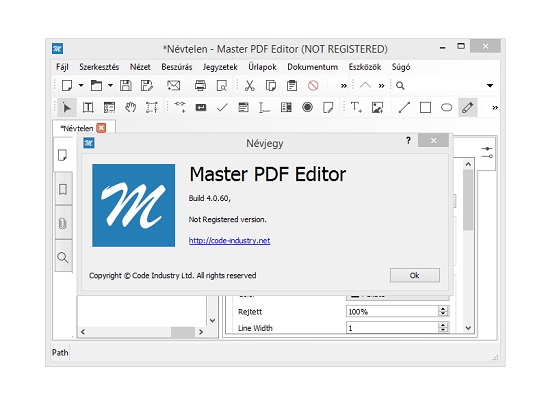Viewport: 550px width, 417px height.
Task: Toggle the properties panel sliders icon
Action: (x=487, y=153)
